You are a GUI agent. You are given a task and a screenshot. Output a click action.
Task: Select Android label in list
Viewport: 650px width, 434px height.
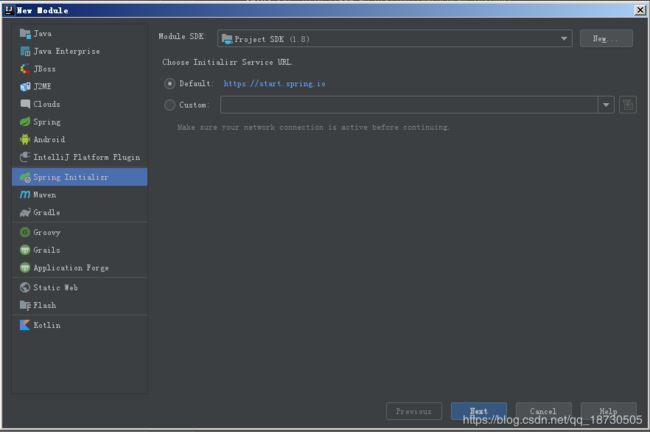pyautogui.click(x=49, y=140)
